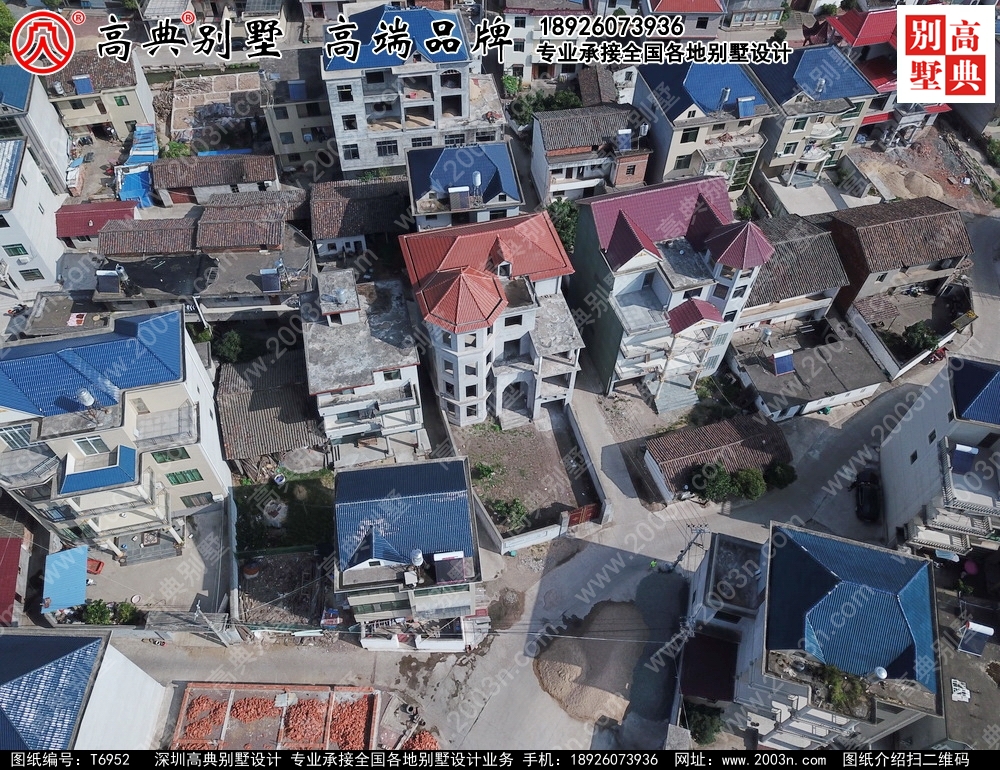The height and width of the screenshot is (770, 1000).
Task: Click the 深圳高典别墅设计 text in bottom bar
Action: (217, 760)
